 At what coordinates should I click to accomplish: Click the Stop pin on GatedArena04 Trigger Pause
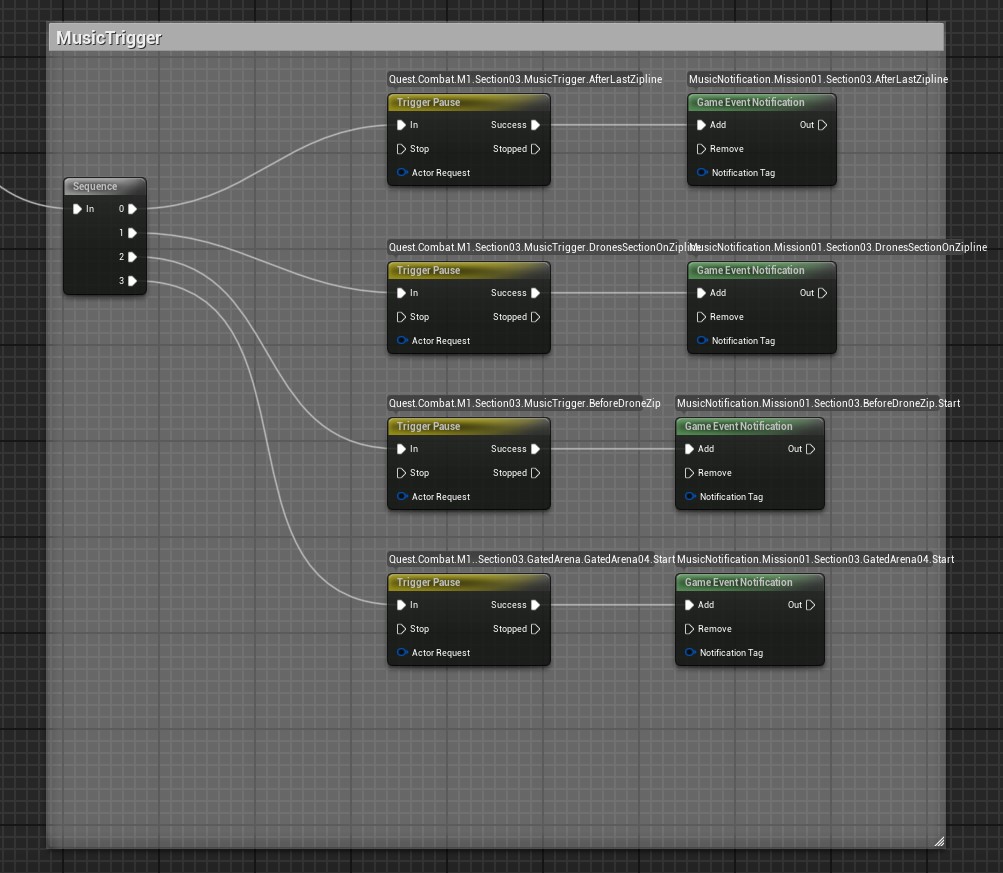click(x=402, y=629)
